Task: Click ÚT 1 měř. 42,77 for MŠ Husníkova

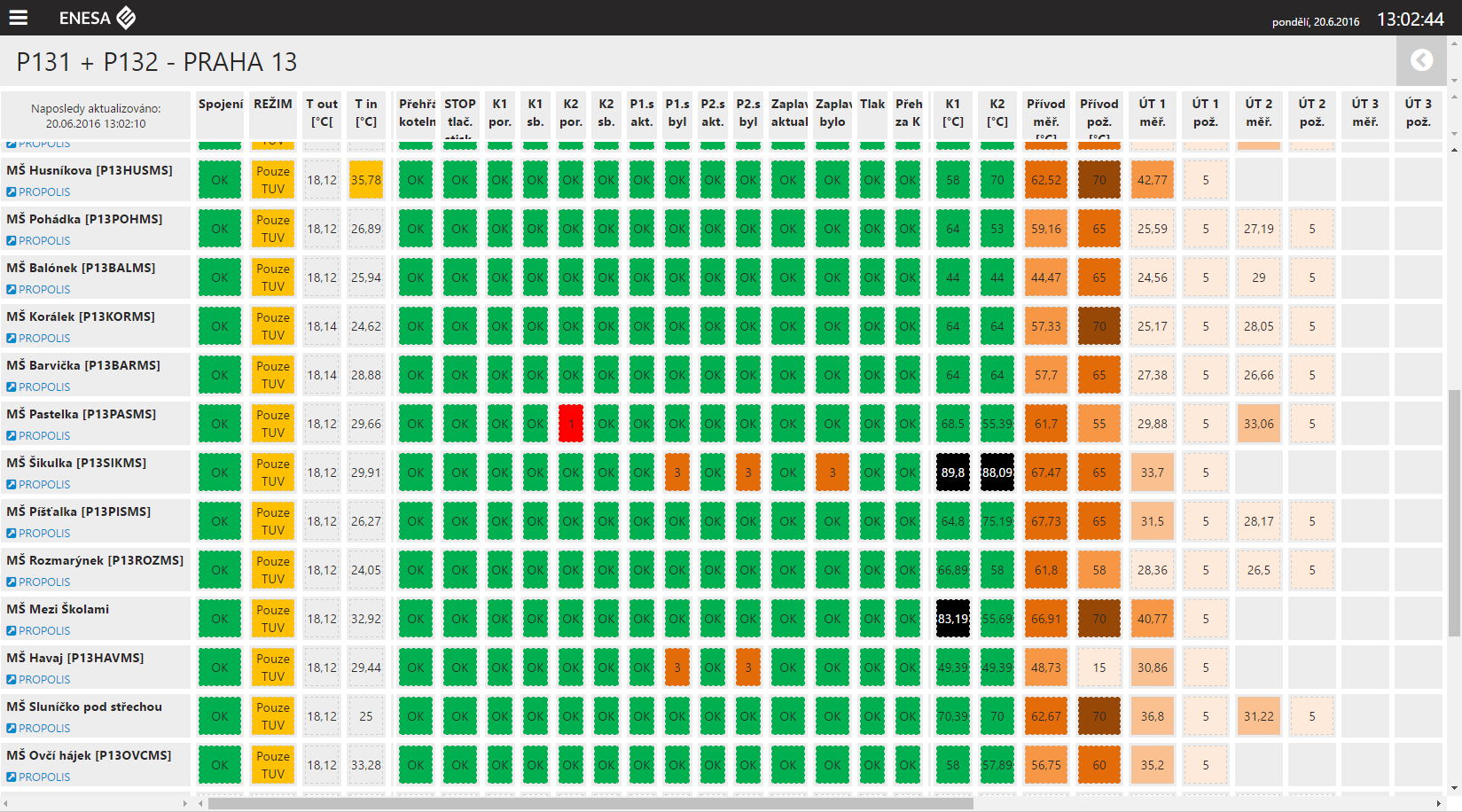Action: 1153,180
